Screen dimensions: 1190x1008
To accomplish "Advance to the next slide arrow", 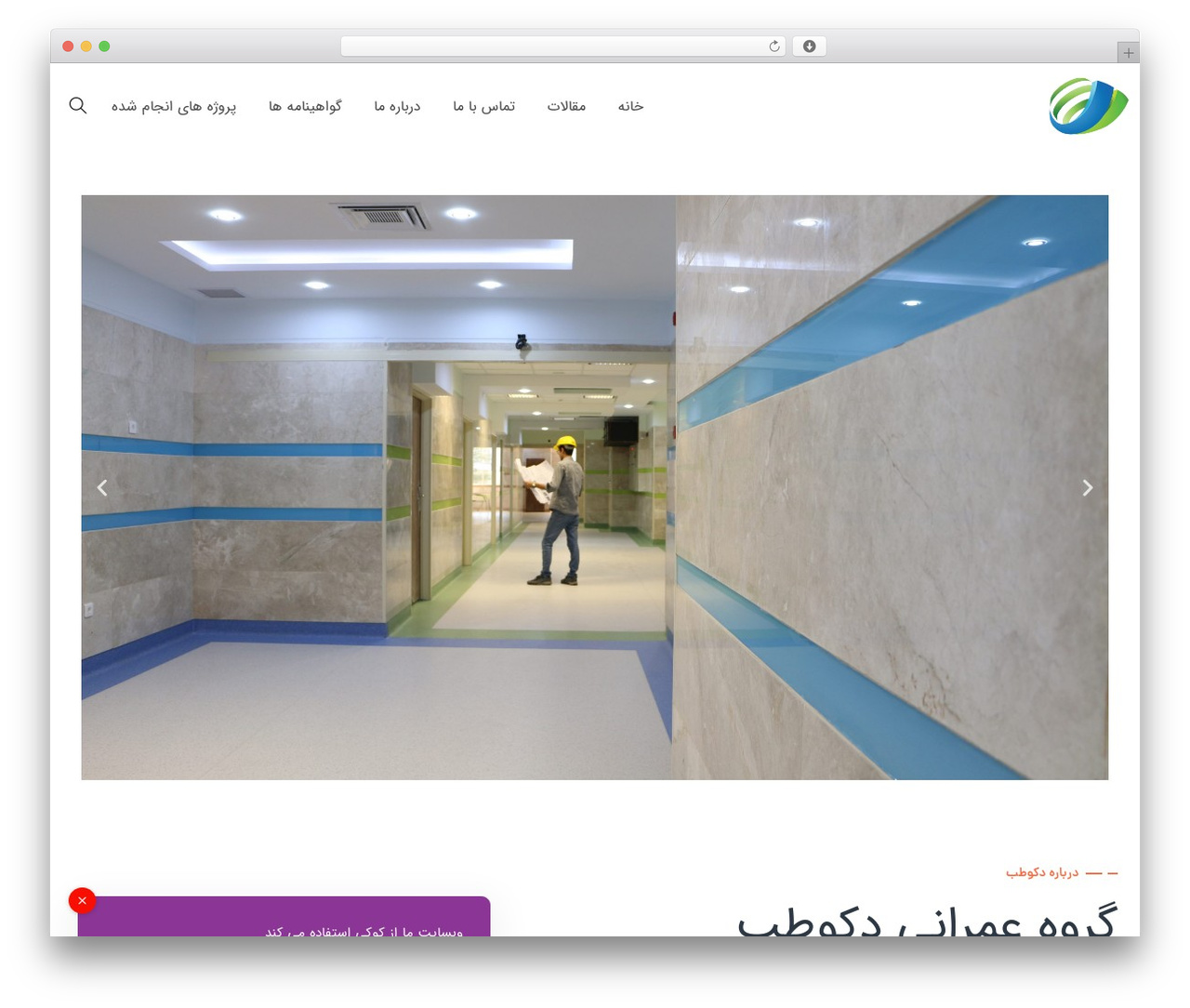I will point(1088,487).
